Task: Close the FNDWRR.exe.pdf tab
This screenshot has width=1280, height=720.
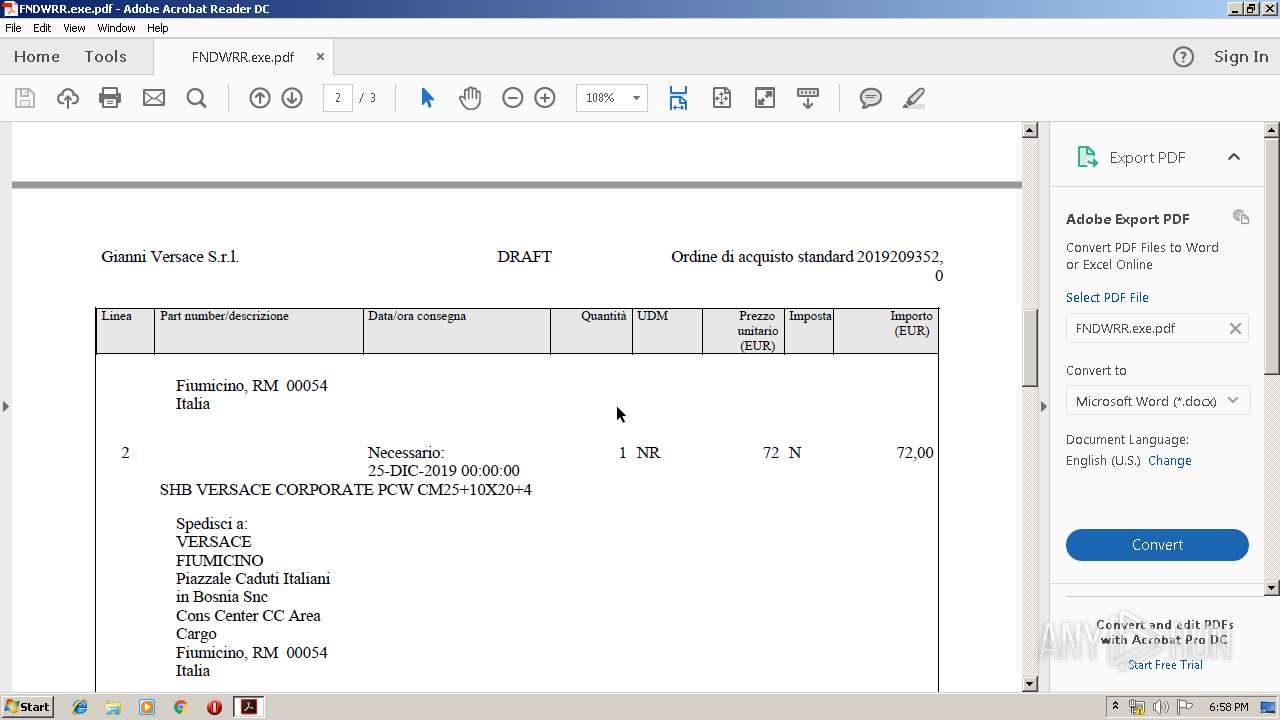Action: point(320,57)
